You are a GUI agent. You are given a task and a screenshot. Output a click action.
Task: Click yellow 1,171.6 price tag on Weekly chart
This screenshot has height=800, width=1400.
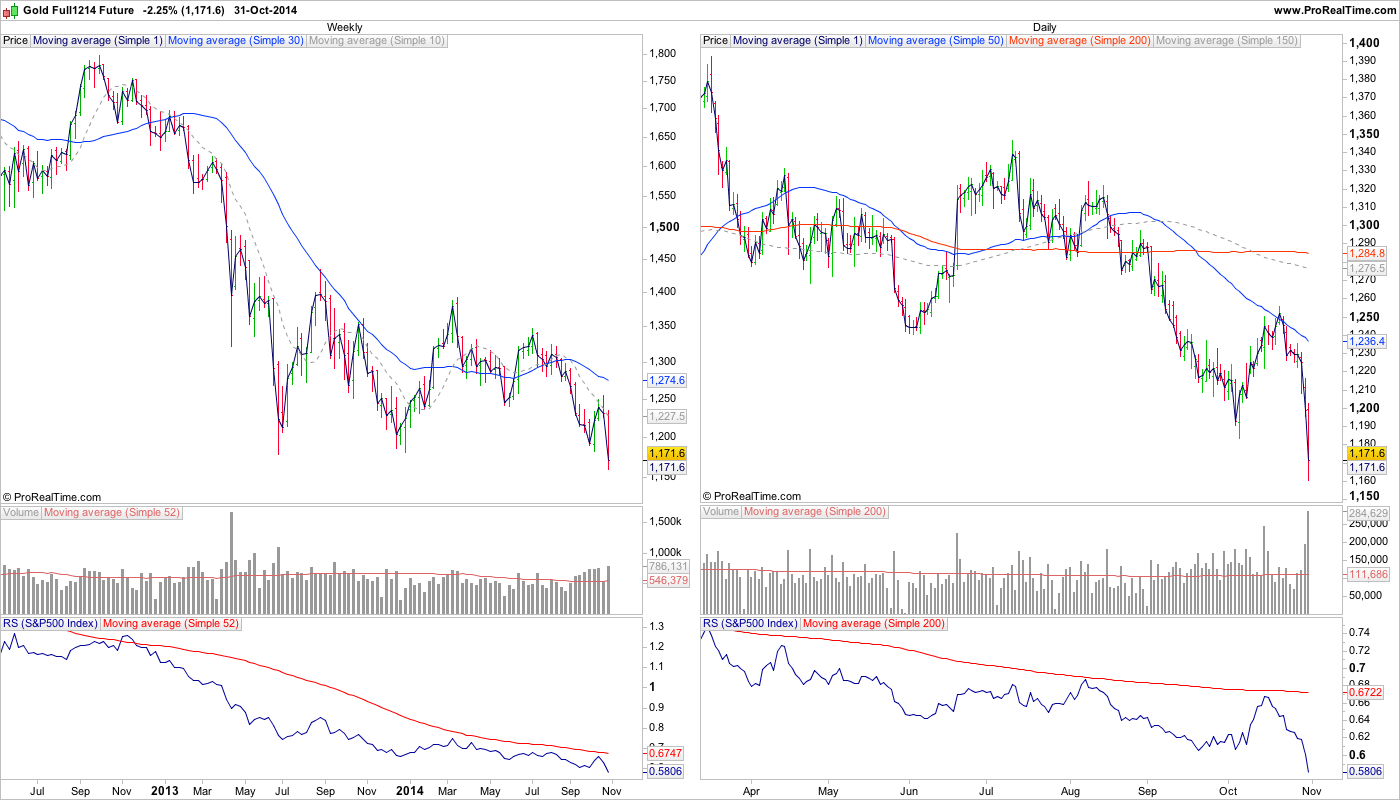coord(667,454)
